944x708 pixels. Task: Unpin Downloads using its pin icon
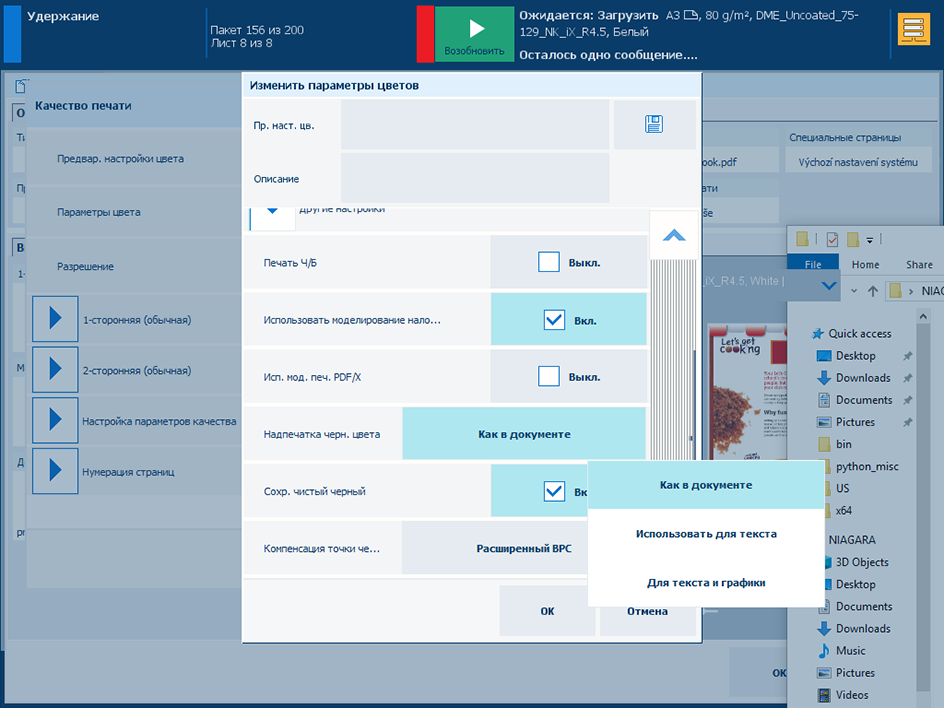[907, 378]
